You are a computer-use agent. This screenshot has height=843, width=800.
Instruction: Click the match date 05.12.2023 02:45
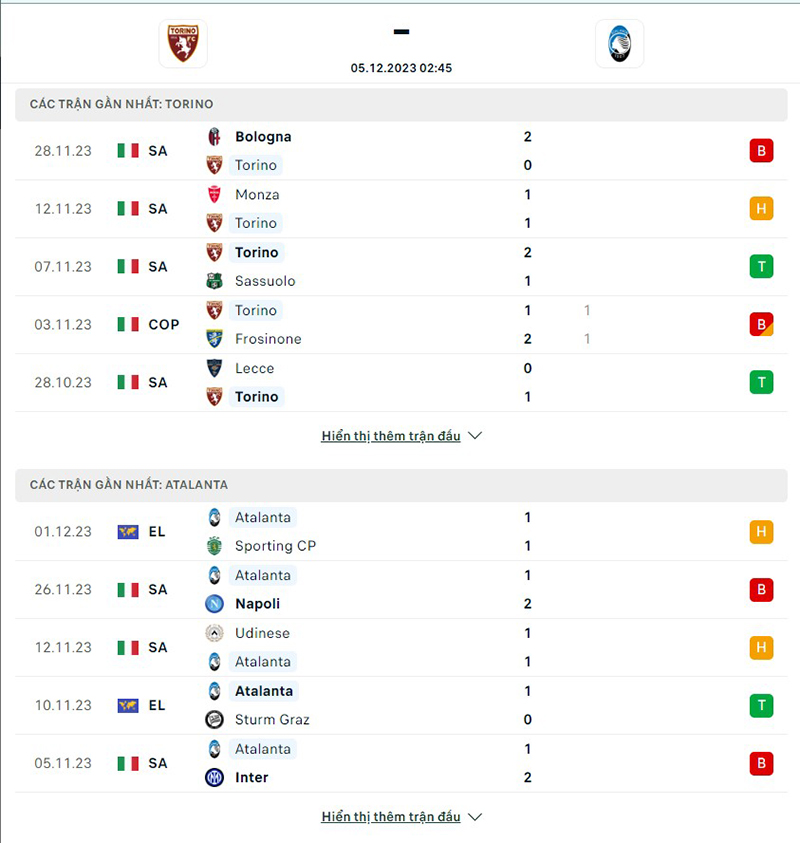pos(400,68)
